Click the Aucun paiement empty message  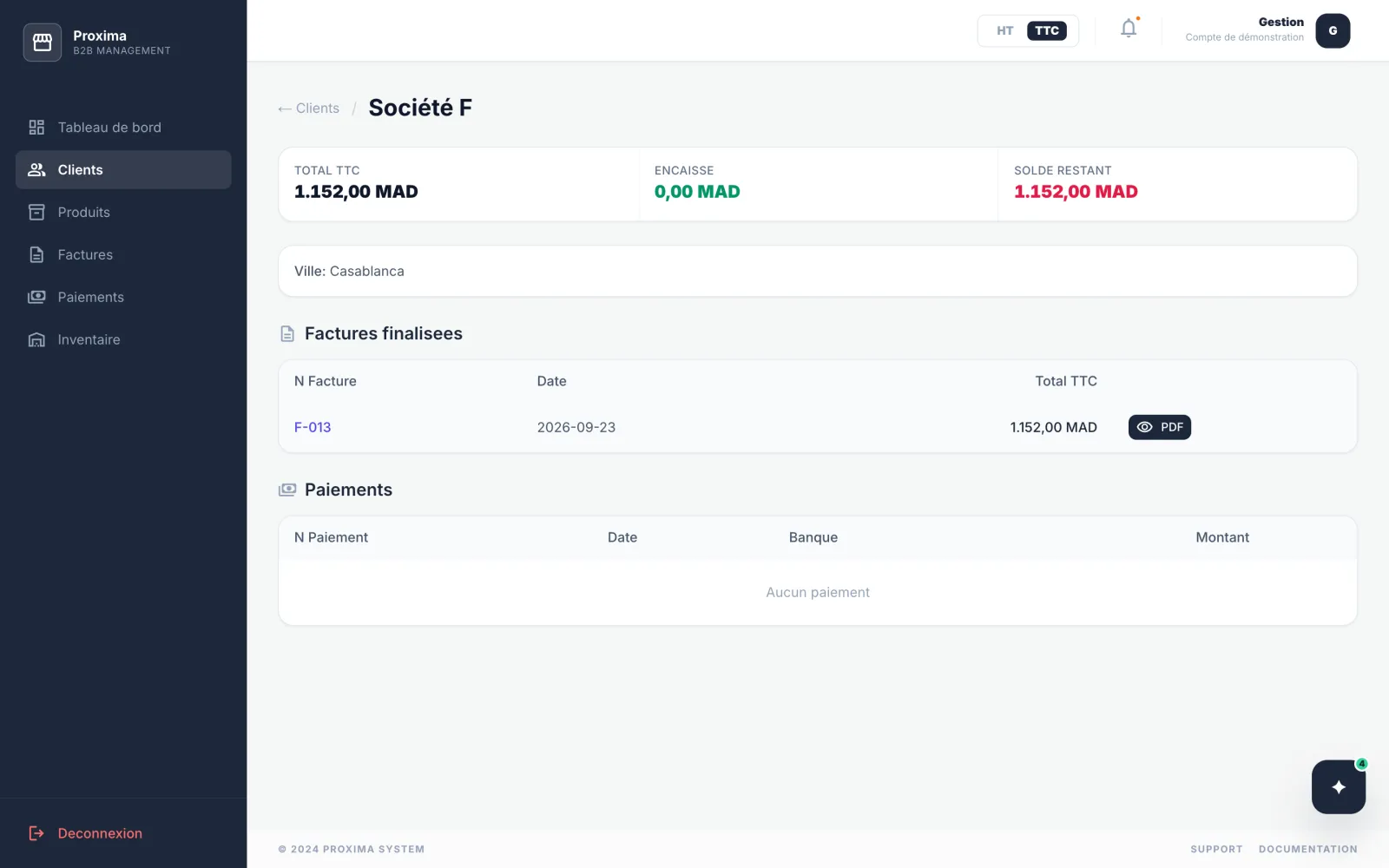point(818,592)
